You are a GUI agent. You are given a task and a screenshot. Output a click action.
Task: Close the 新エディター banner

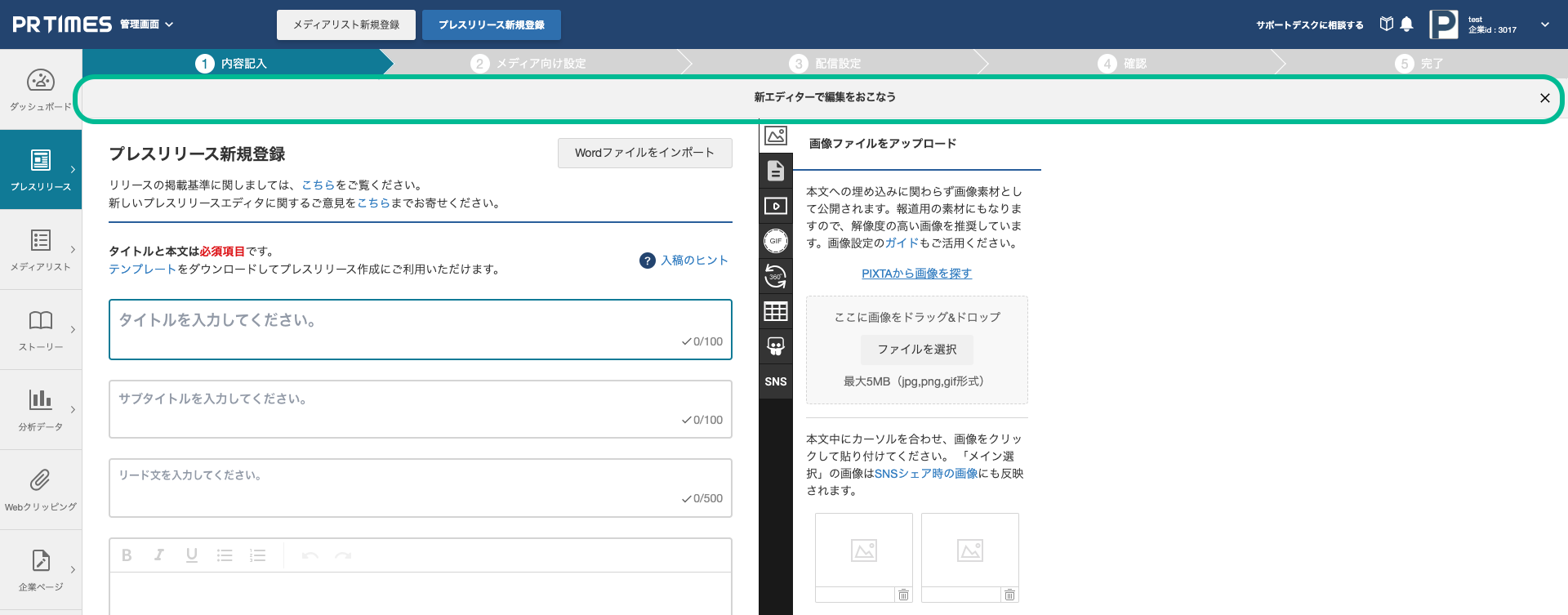click(x=1544, y=98)
